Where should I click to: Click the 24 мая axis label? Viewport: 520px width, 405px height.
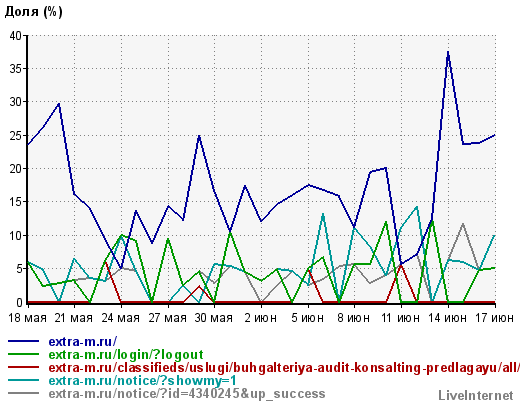(x=121, y=318)
